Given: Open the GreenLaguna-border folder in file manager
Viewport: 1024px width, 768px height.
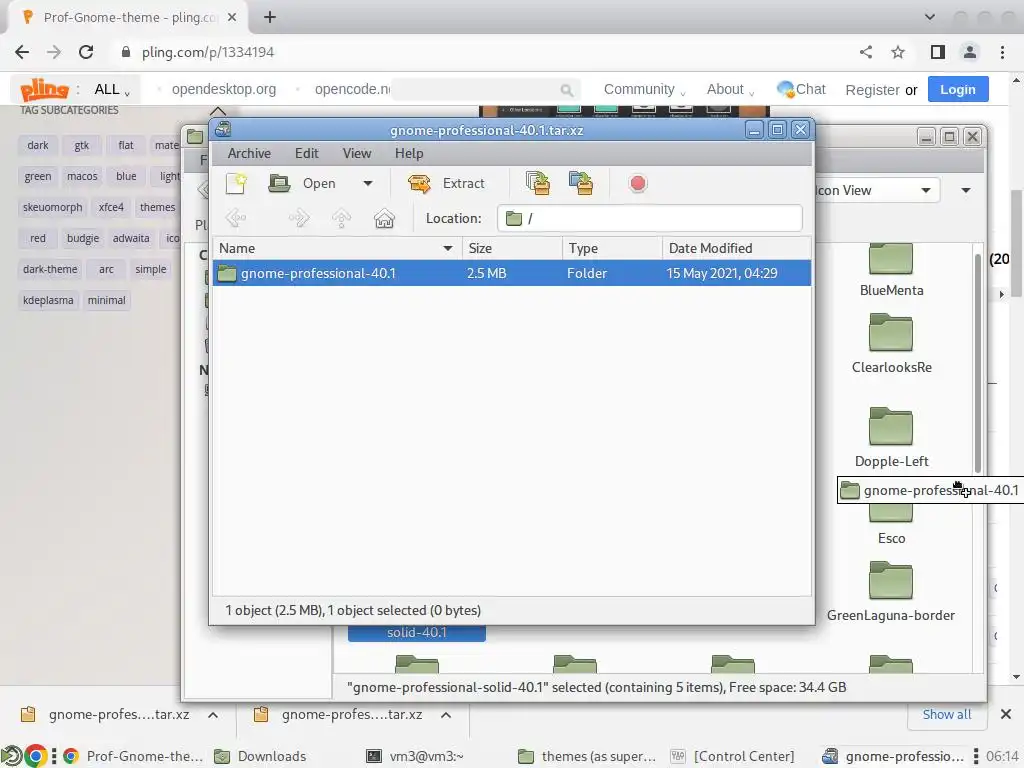Looking at the screenshot, I should click(891, 592).
